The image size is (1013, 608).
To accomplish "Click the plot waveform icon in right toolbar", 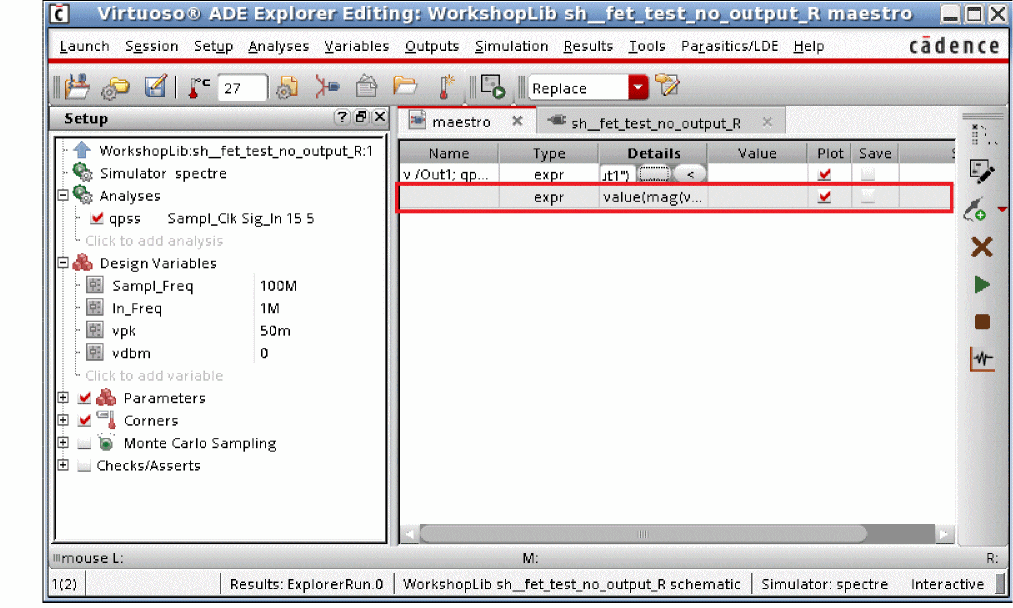I will click(982, 359).
